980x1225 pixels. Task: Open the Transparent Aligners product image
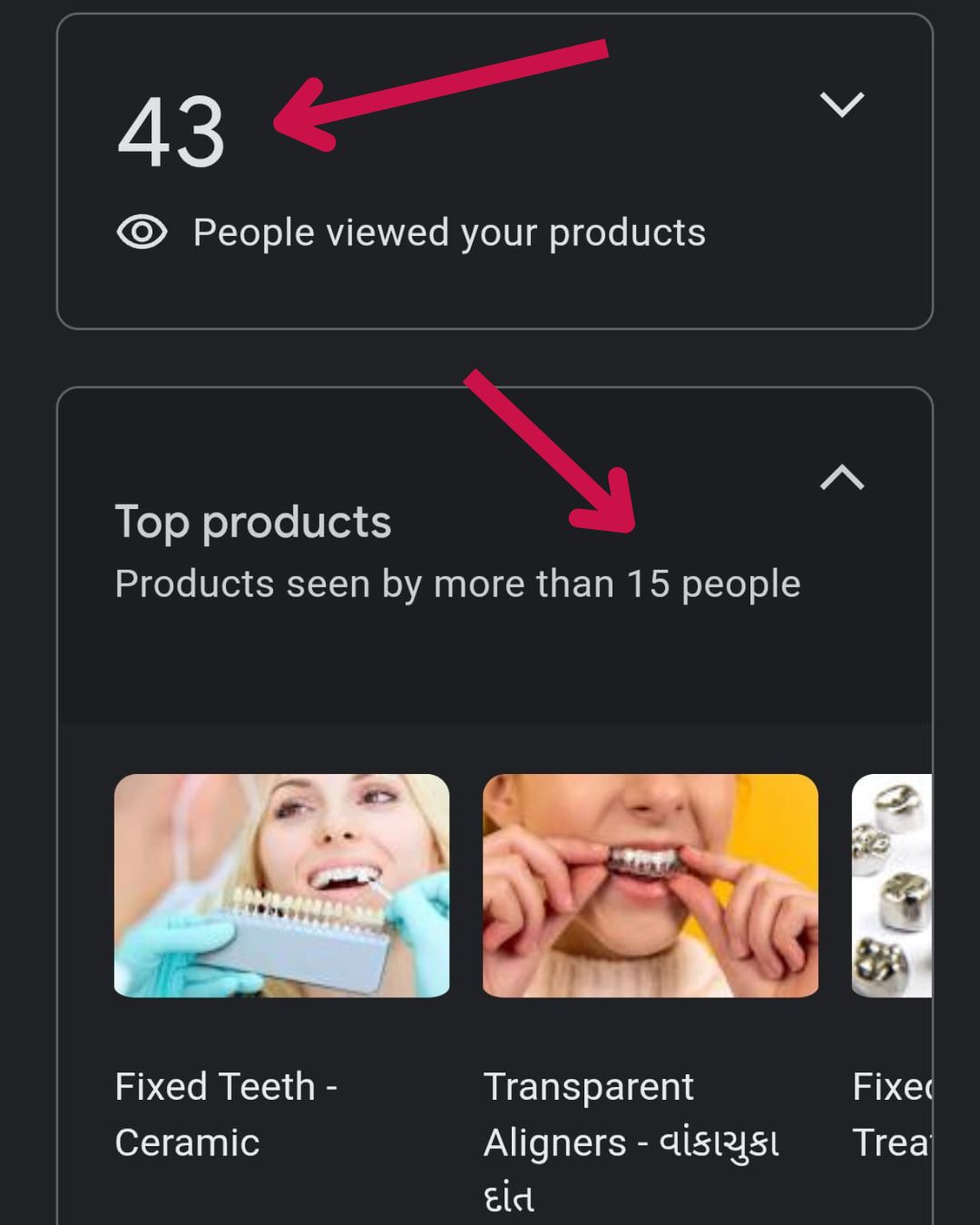click(650, 885)
